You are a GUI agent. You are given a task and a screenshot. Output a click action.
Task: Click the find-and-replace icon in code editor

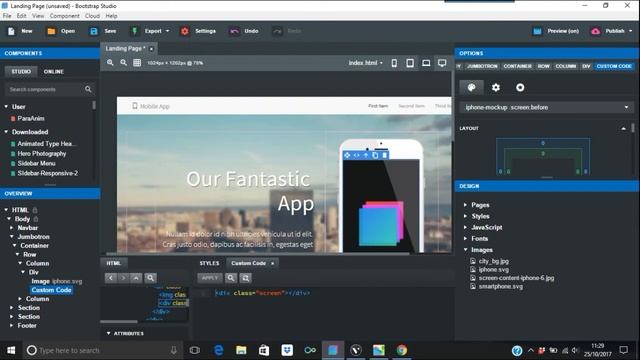245,278
